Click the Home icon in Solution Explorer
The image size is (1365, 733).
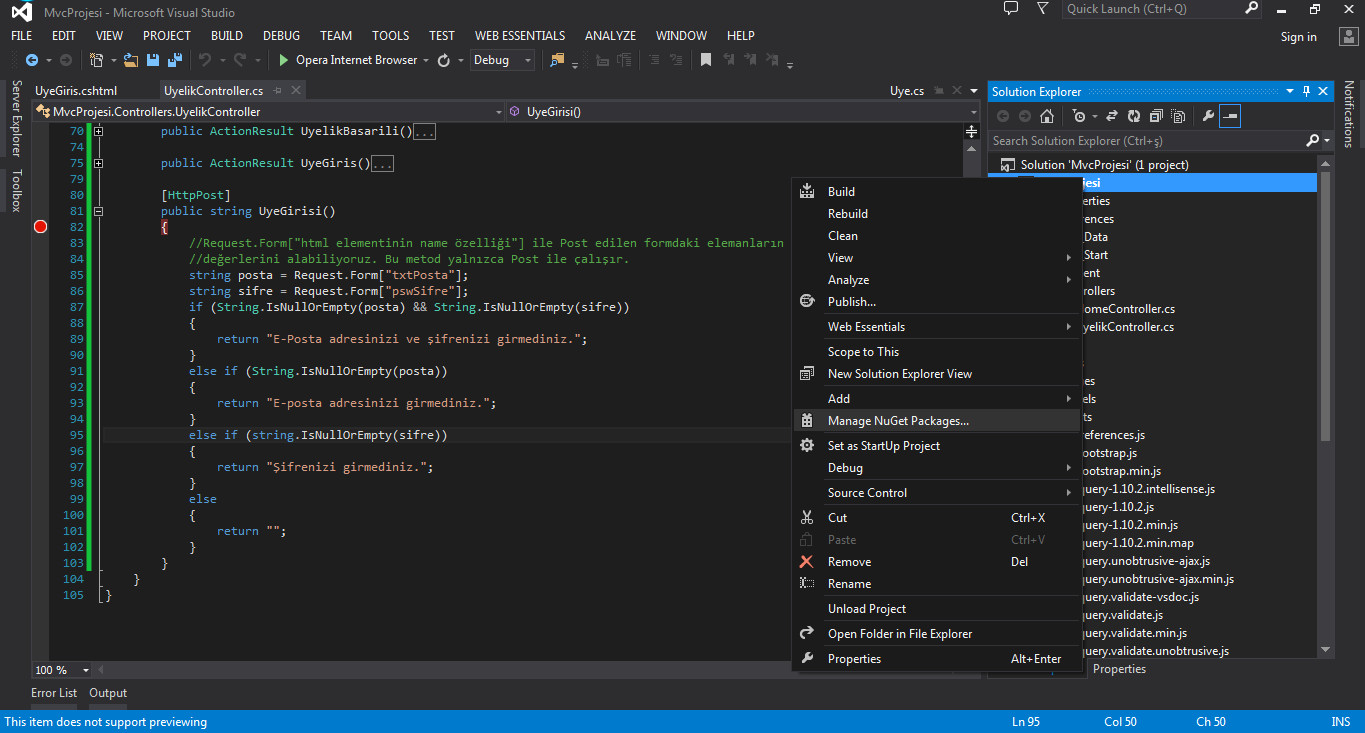point(1047,116)
